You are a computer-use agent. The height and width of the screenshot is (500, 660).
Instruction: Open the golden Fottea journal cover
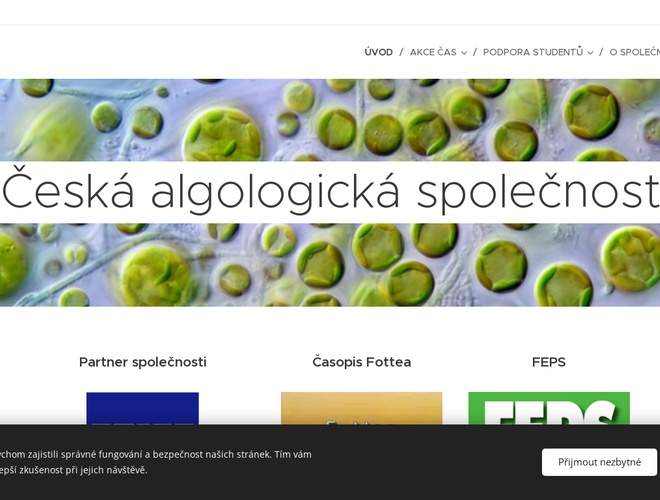[362, 408]
